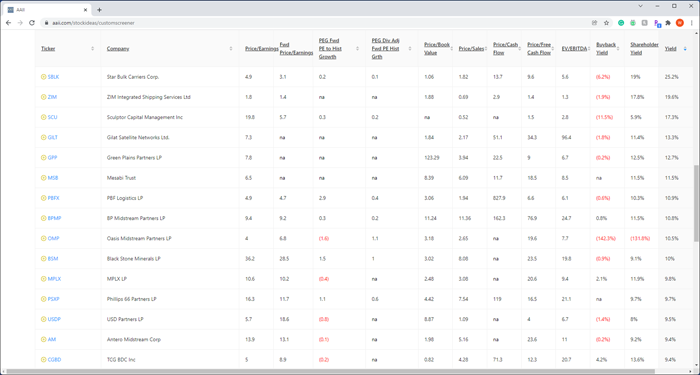Image resolution: width=700 pixels, height=375 pixels.
Task: Open the Chrome profile avatar
Action: point(679,23)
